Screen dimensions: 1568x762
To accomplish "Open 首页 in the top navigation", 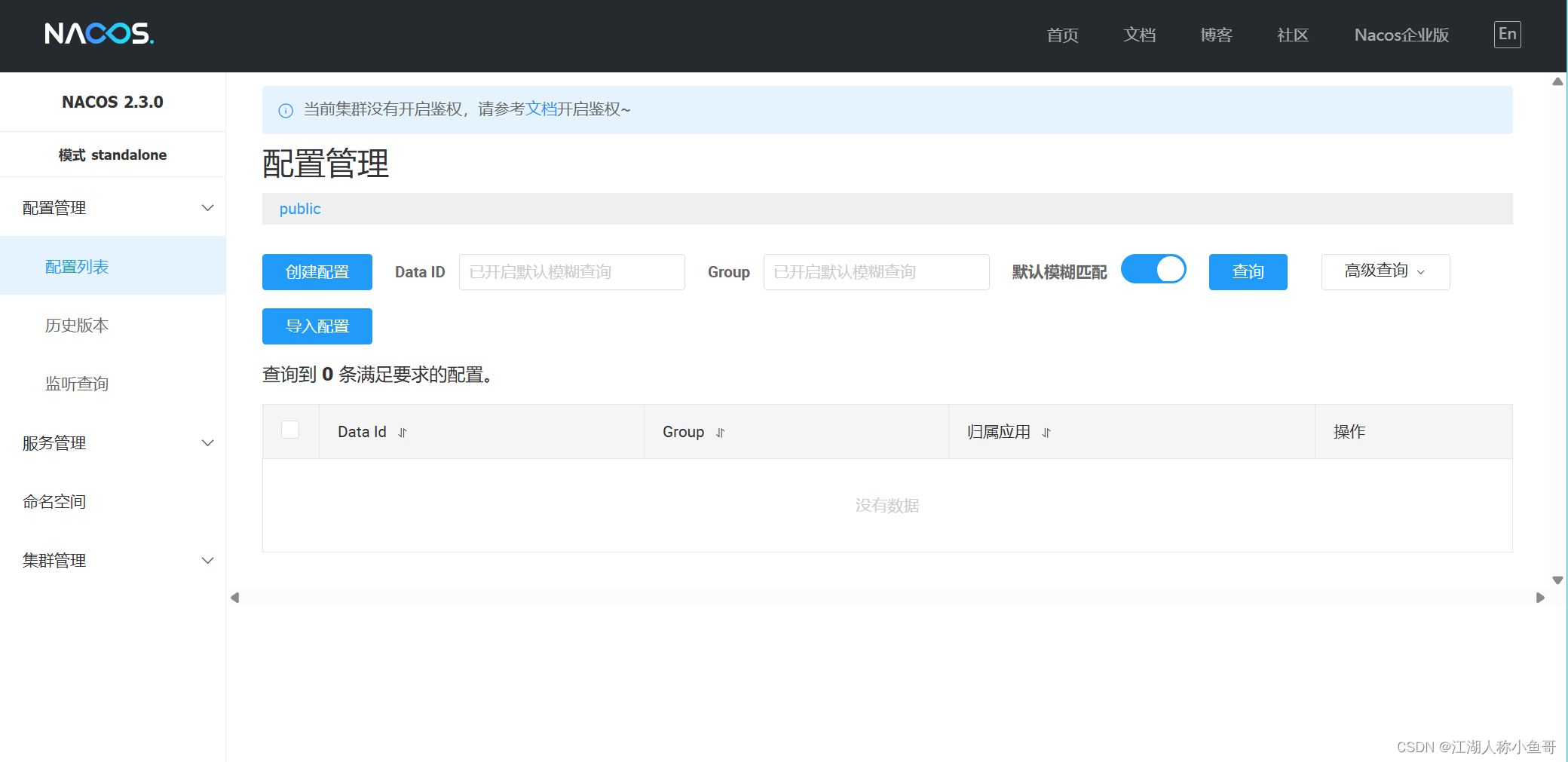I will point(1062,35).
